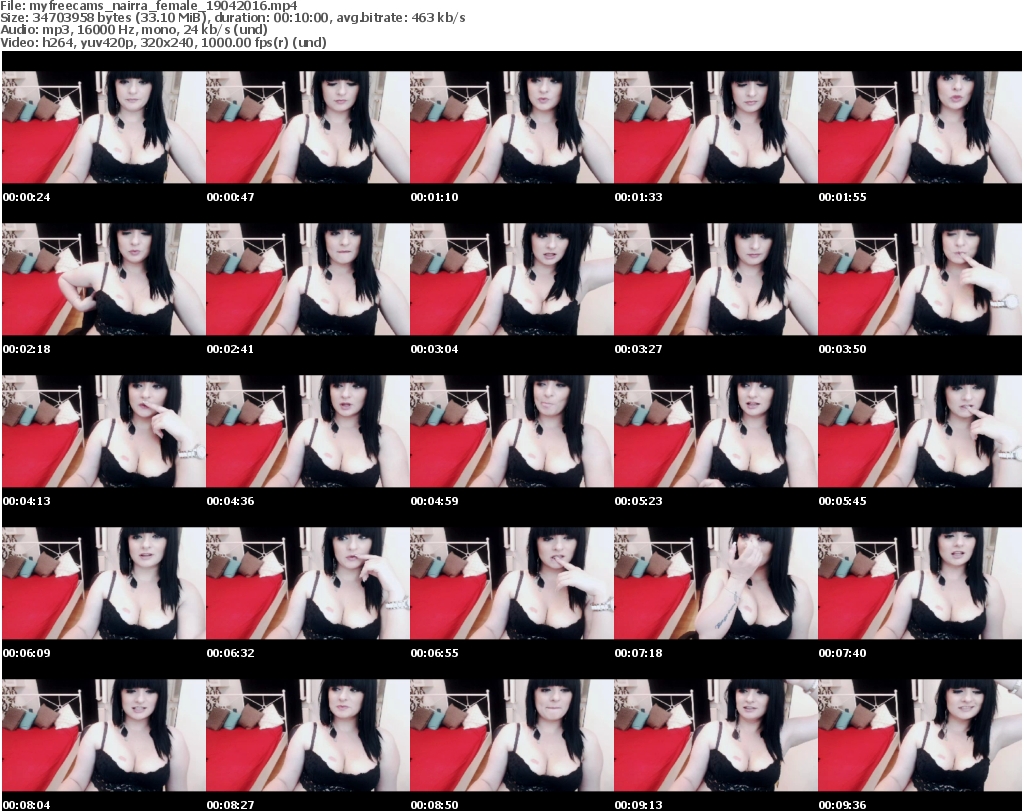Click the 00:01:10 timestamp label
This screenshot has height=811, width=1024.
click(434, 197)
